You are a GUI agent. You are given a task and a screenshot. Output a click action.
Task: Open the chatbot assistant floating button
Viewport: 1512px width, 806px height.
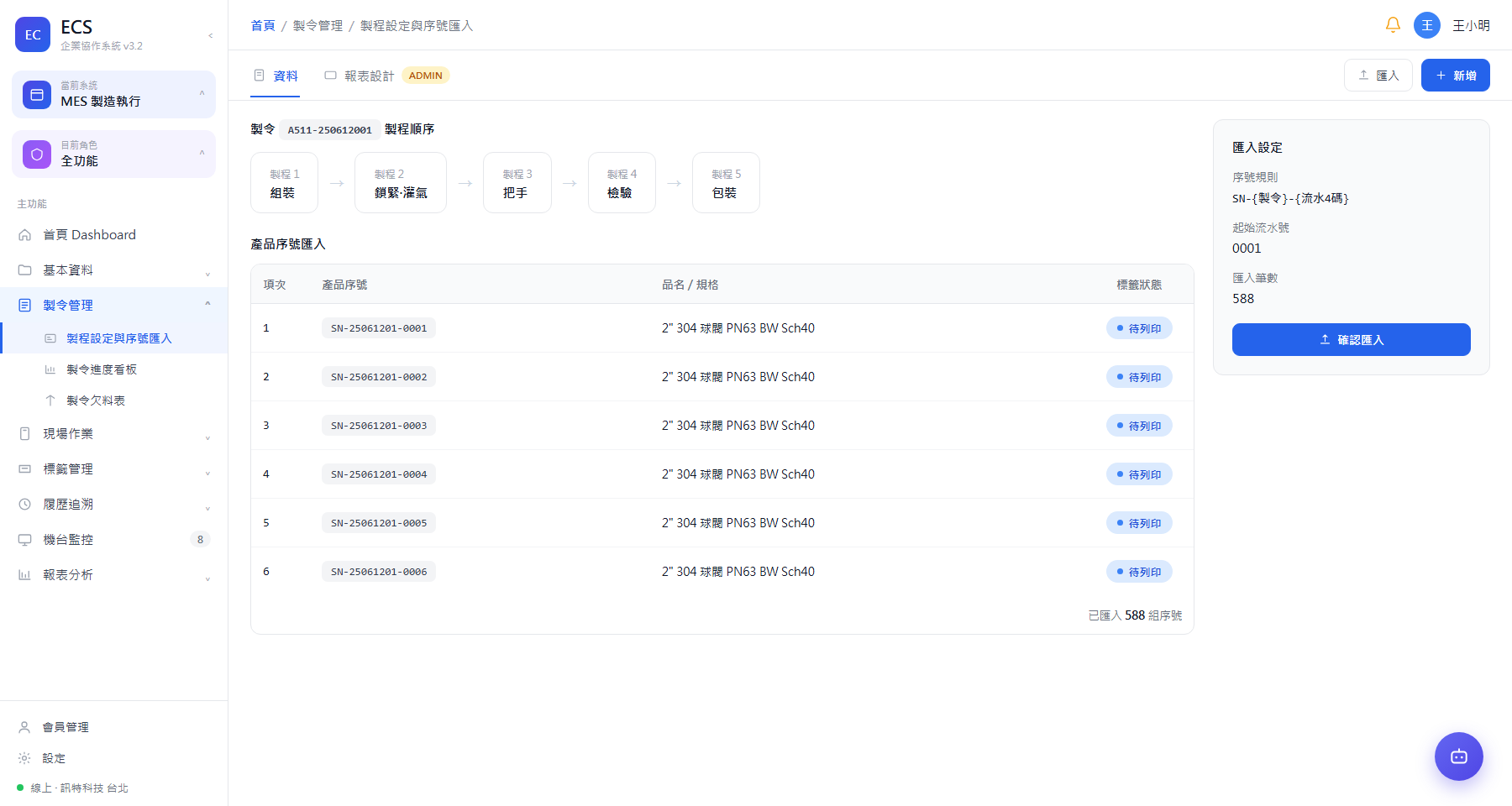click(x=1459, y=756)
